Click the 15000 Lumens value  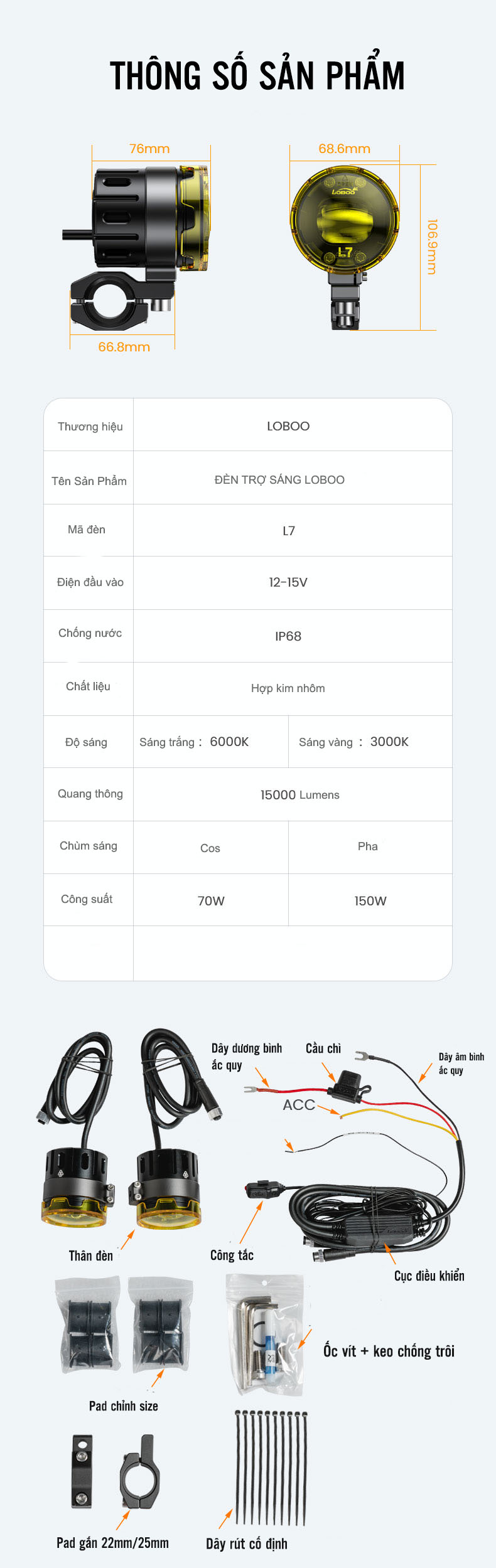click(x=299, y=795)
